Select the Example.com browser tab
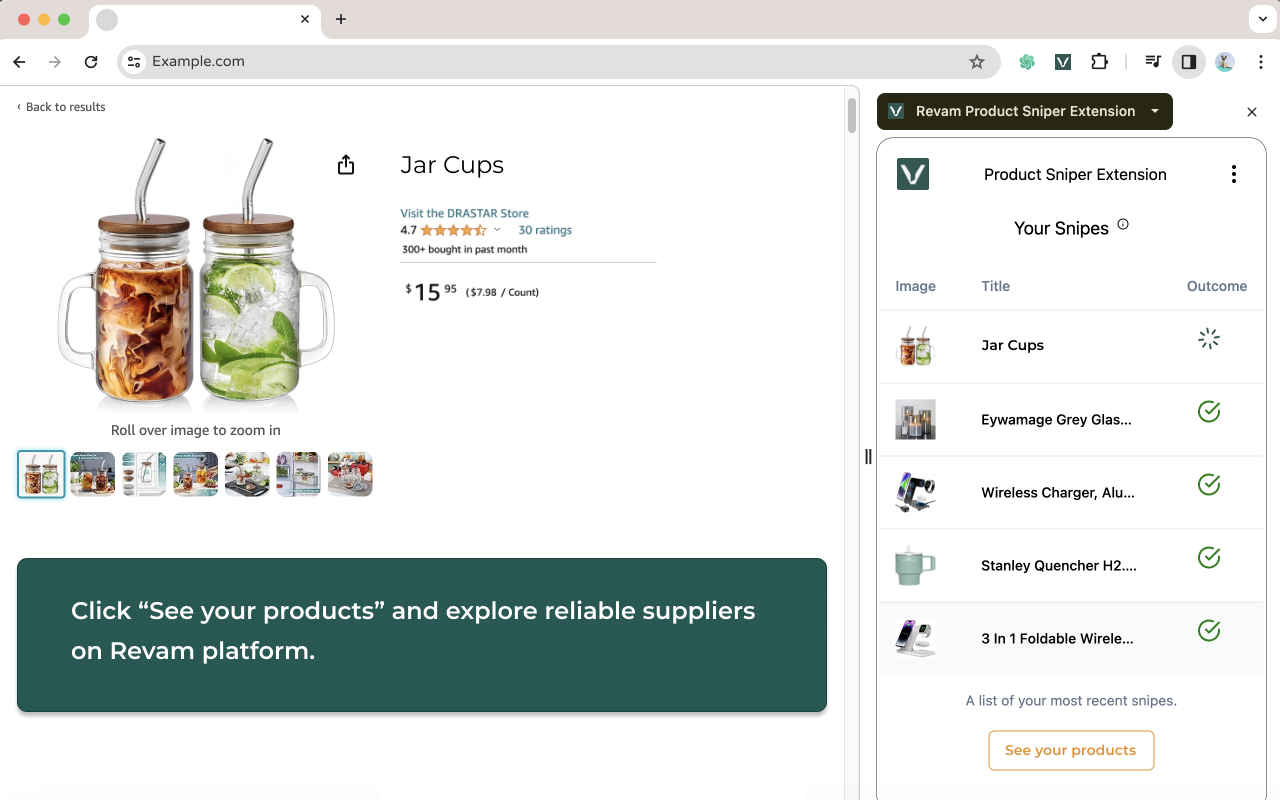Viewport: 1280px width, 800px height. point(200,19)
